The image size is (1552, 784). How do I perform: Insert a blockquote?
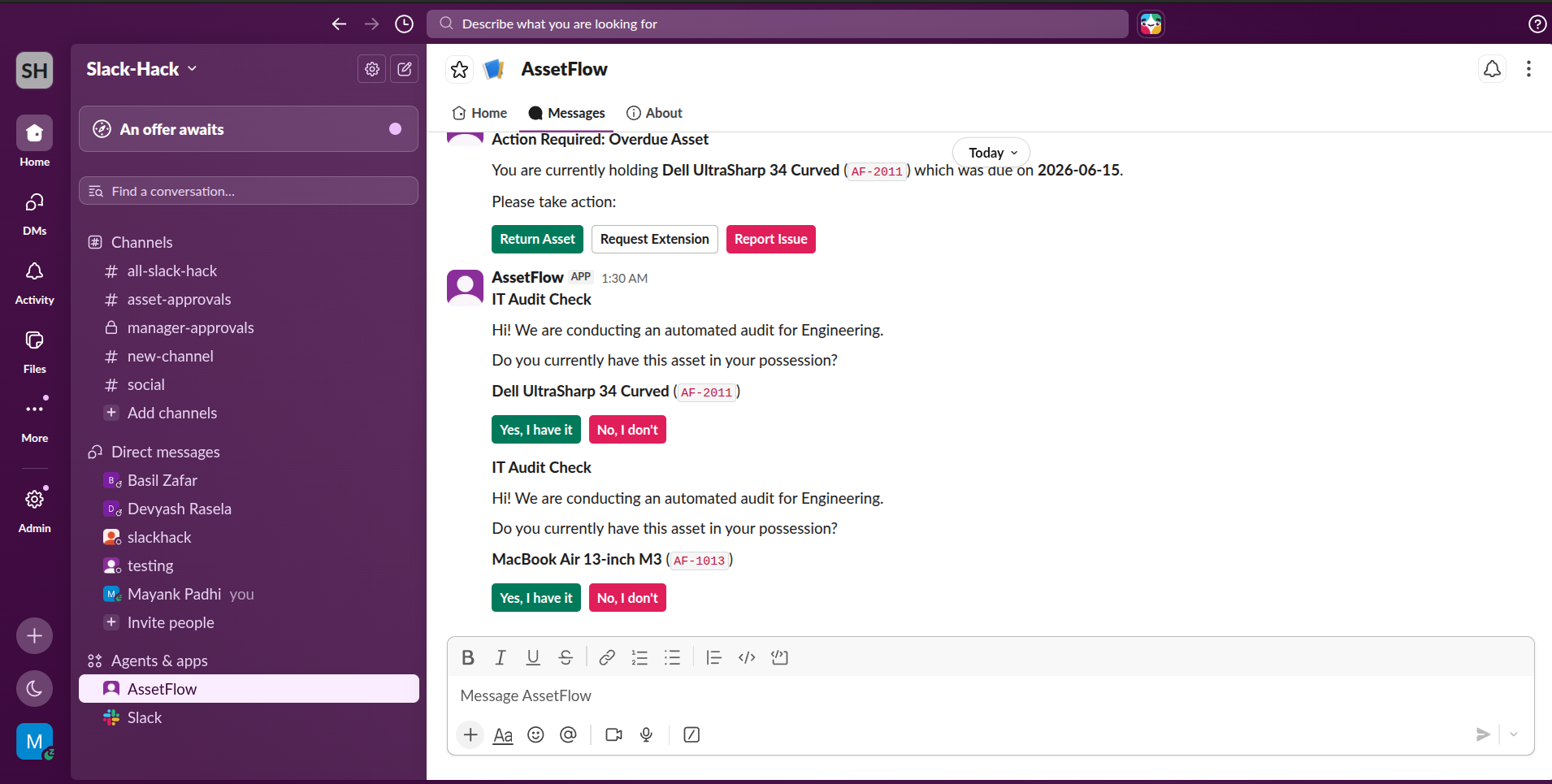pos(713,657)
